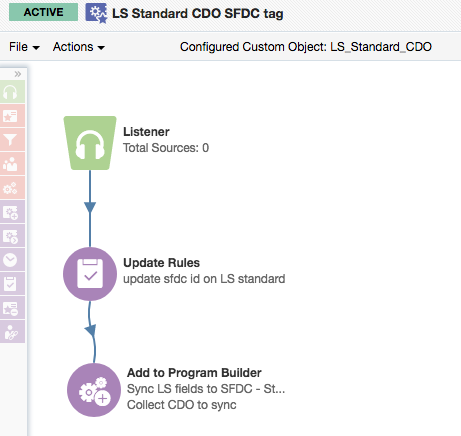
Task: Select the Move to Program arrow icon
Action: (x=11, y=236)
